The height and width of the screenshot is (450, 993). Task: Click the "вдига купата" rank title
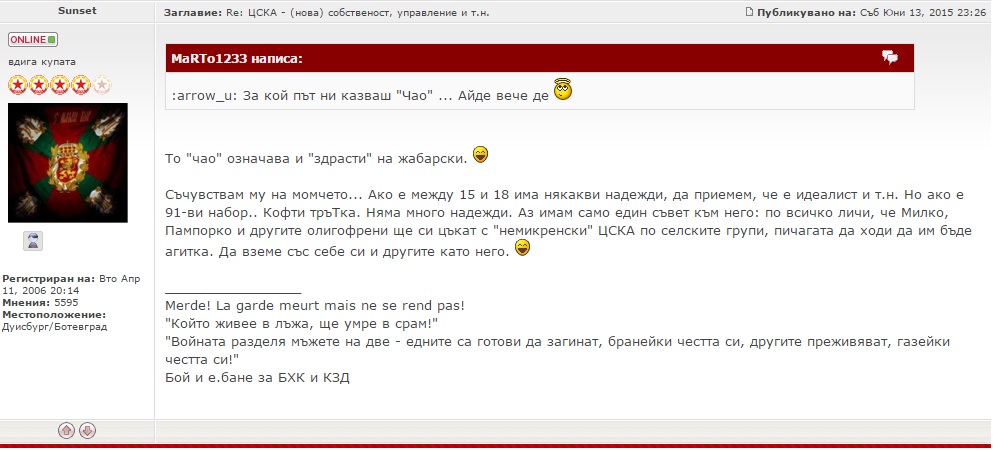pyautogui.click(x=42, y=62)
